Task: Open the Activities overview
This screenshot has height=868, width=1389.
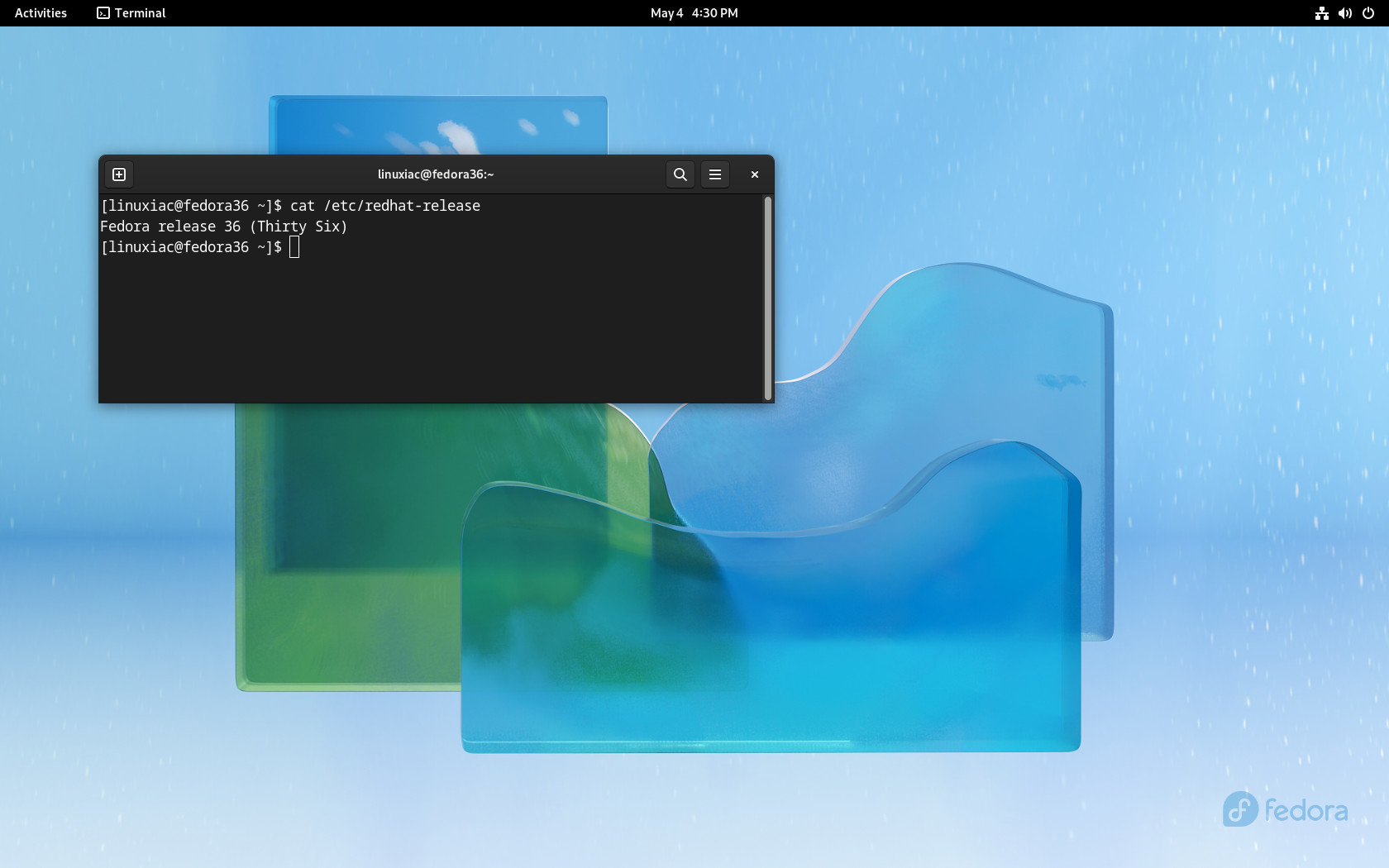Action: [x=41, y=13]
